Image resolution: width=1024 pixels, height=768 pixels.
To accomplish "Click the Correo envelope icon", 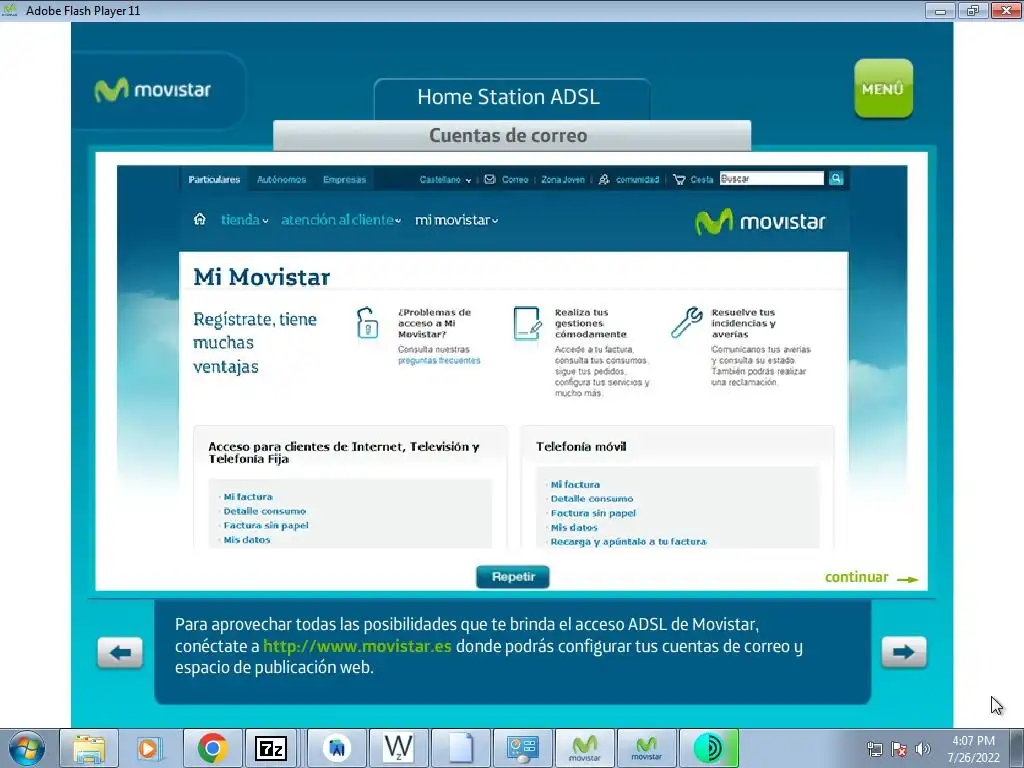I will (490, 179).
